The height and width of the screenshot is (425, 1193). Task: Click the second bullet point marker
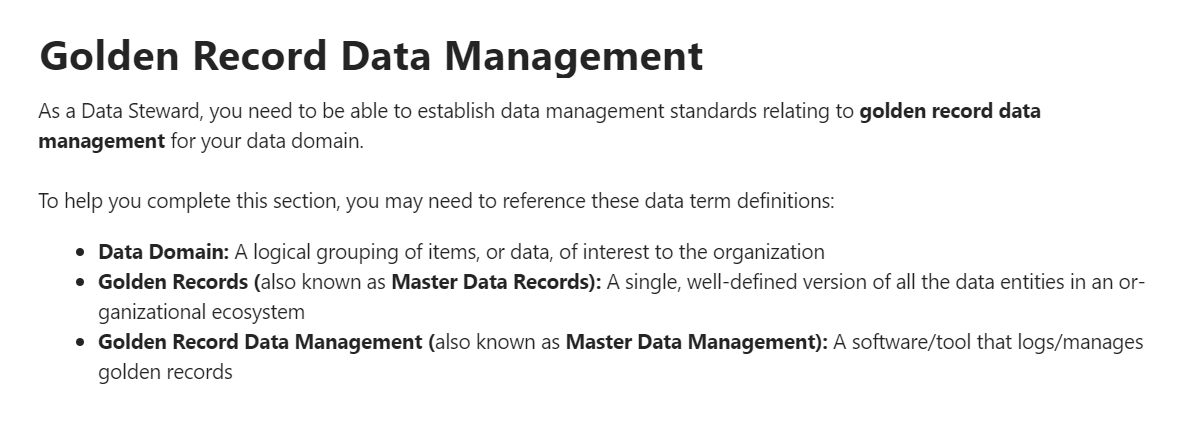82,283
